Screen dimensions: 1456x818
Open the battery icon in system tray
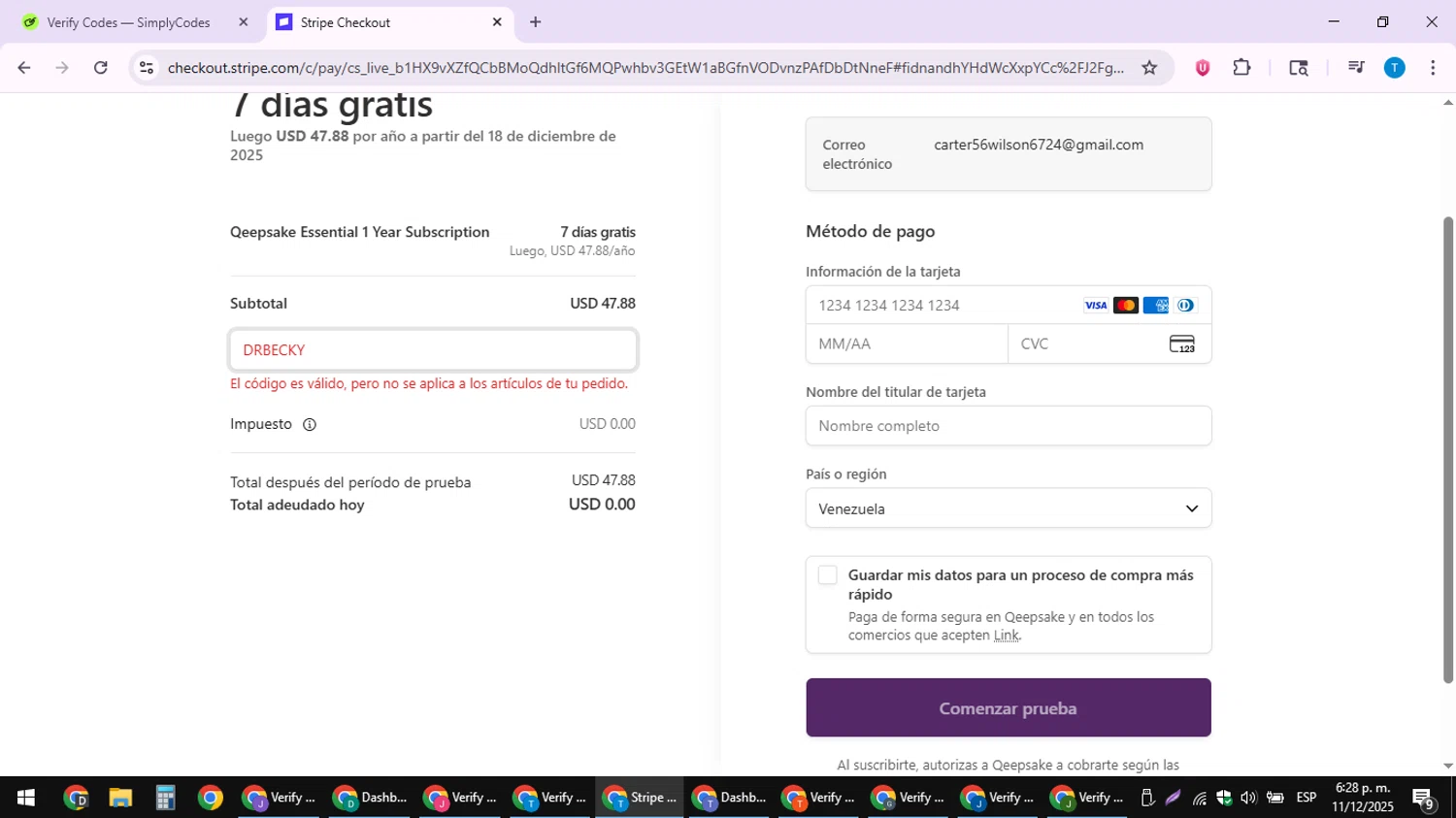pos(1275,798)
